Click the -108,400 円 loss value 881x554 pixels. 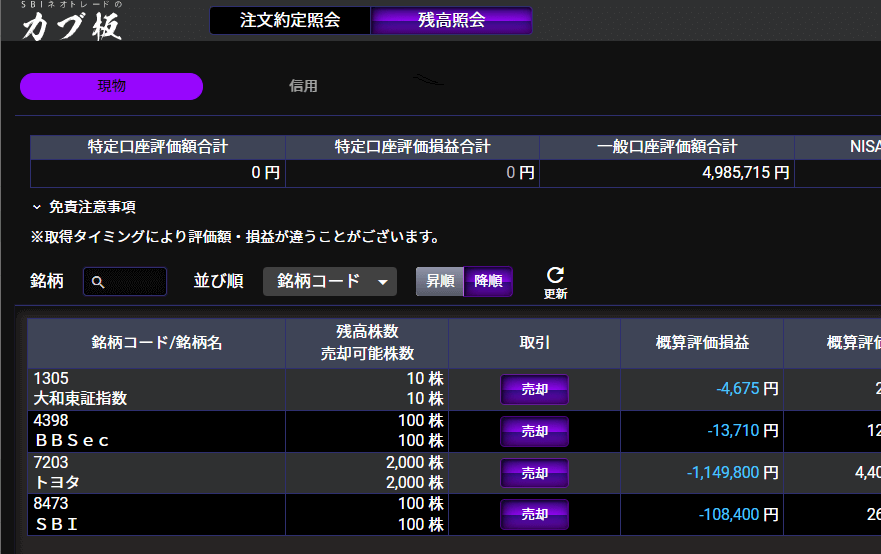pyautogui.click(x=739, y=514)
